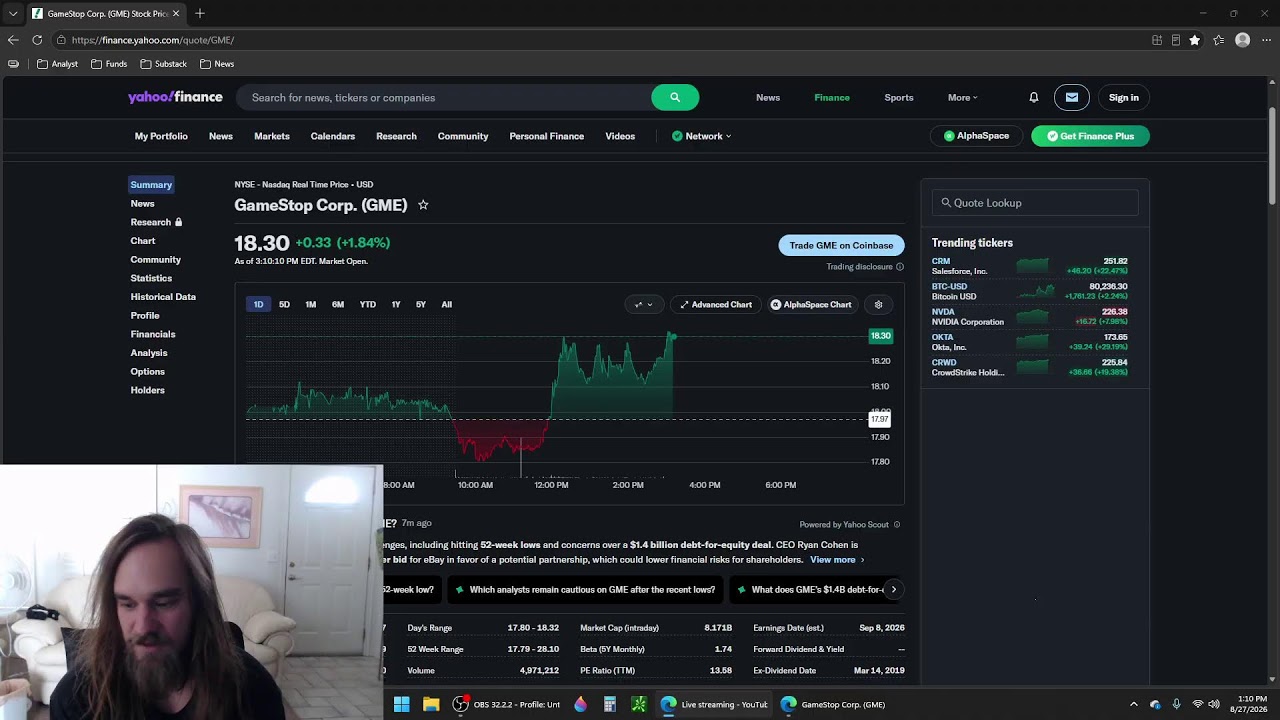Open Windows Start menu
The image size is (1280, 720).
point(401,704)
